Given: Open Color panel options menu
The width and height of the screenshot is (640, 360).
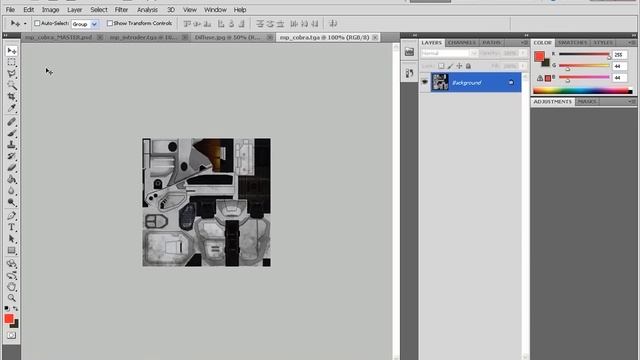Looking at the screenshot, I should click(632, 42).
